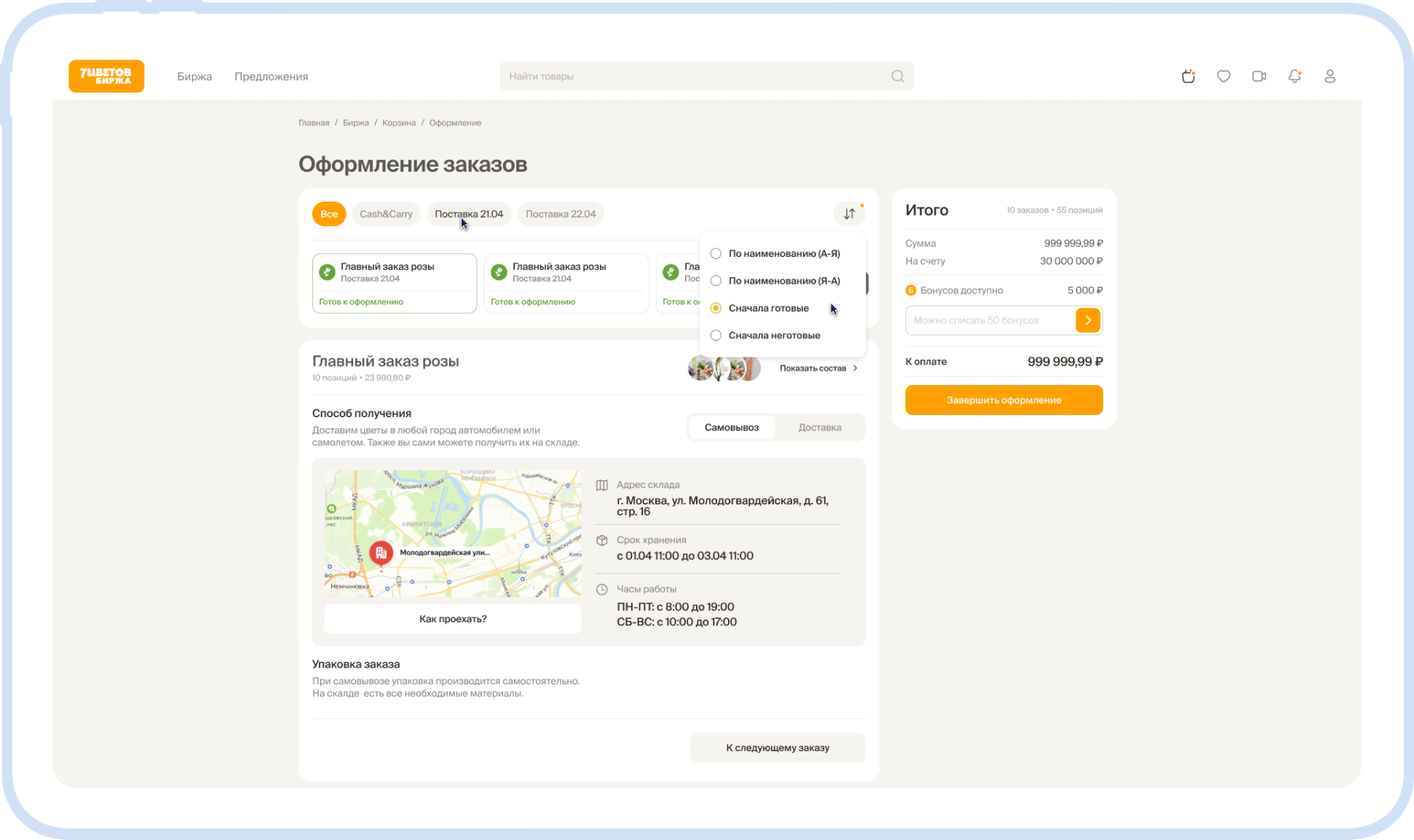Toggle the sort order dropdown button
1414x840 pixels.
(x=849, y=214)
